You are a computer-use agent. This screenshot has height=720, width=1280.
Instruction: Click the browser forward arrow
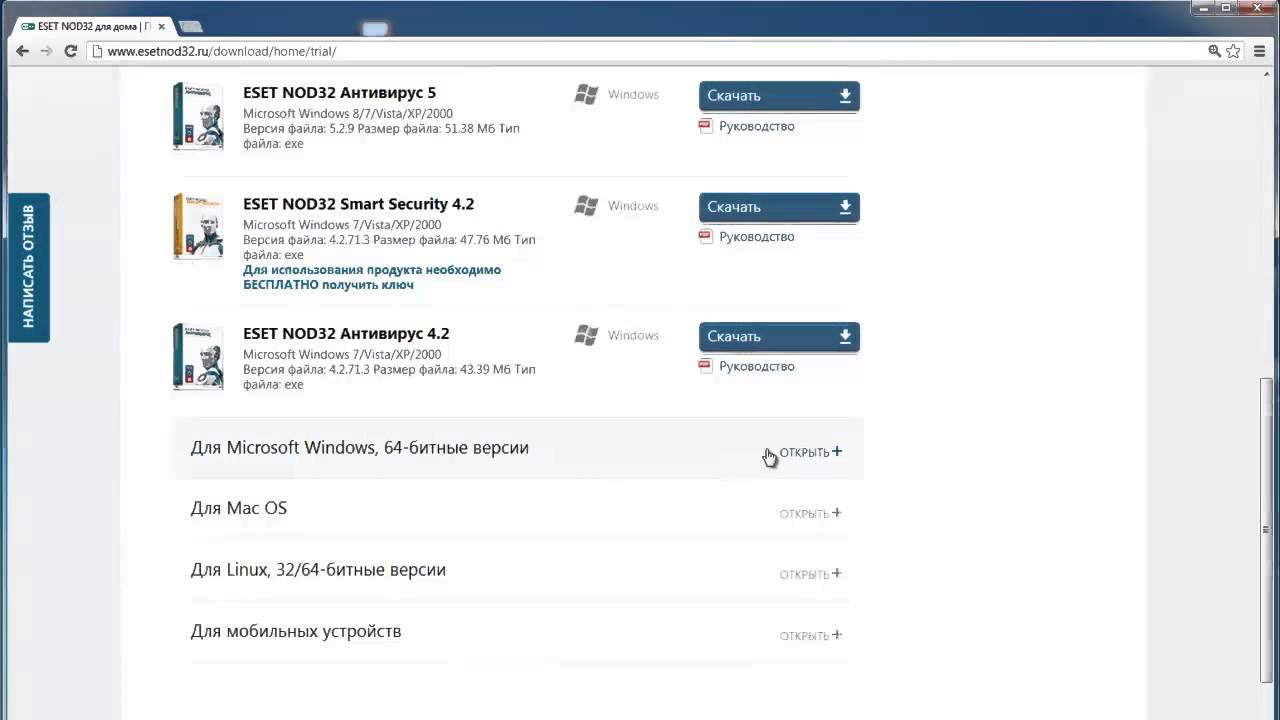46,51
